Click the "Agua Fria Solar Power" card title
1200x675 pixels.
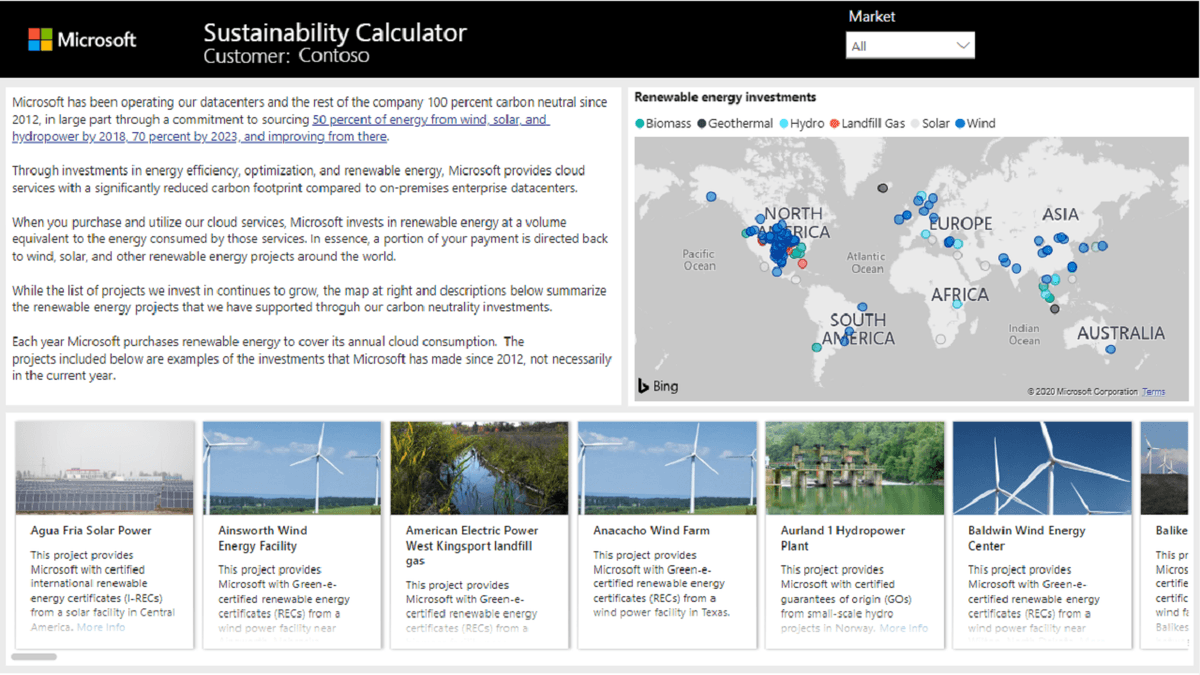pyautogui.click(x=91, y=531)
